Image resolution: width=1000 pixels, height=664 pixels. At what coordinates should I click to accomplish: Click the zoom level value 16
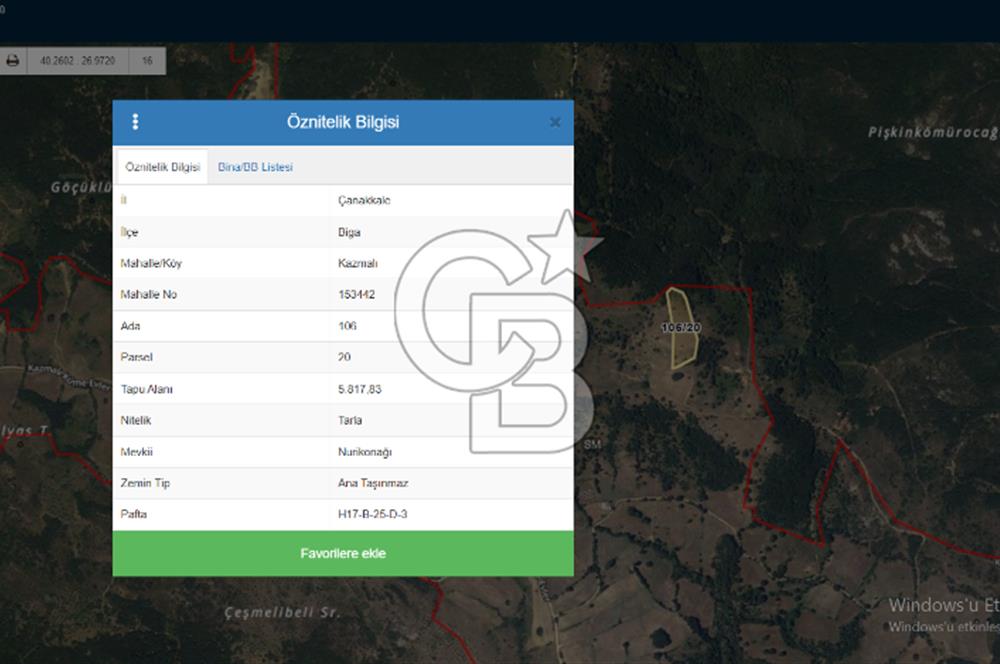(147, 61)
